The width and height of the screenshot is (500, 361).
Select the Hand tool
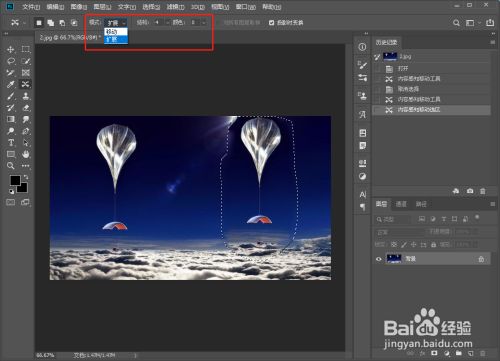click(x=26, y=154)
